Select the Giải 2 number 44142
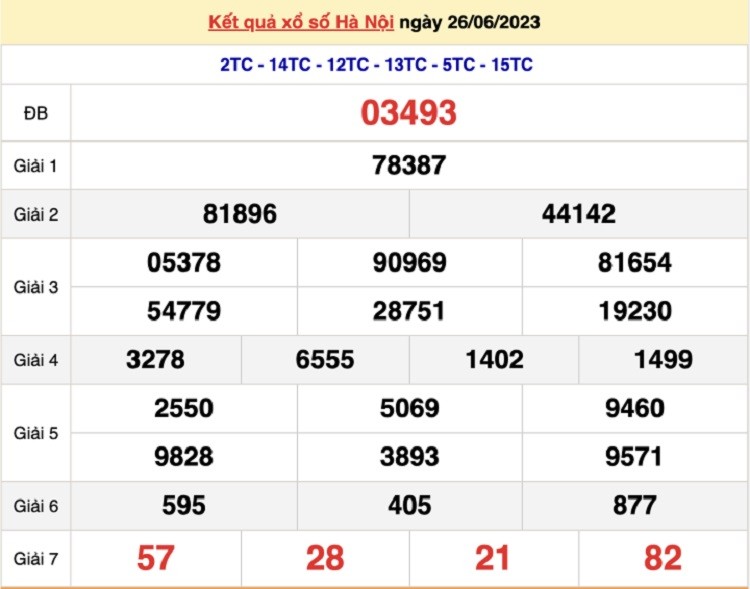750x589 pixels. (579, 214)
